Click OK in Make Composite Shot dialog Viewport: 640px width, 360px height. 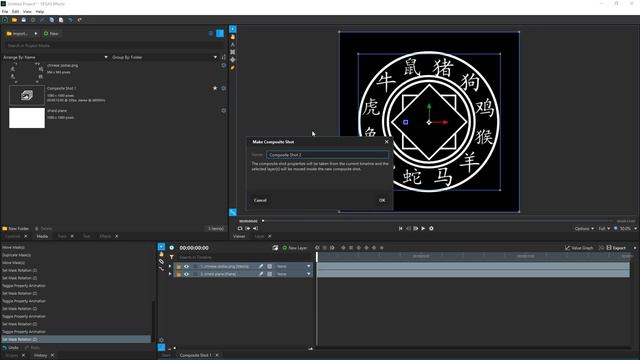(382, 200)
